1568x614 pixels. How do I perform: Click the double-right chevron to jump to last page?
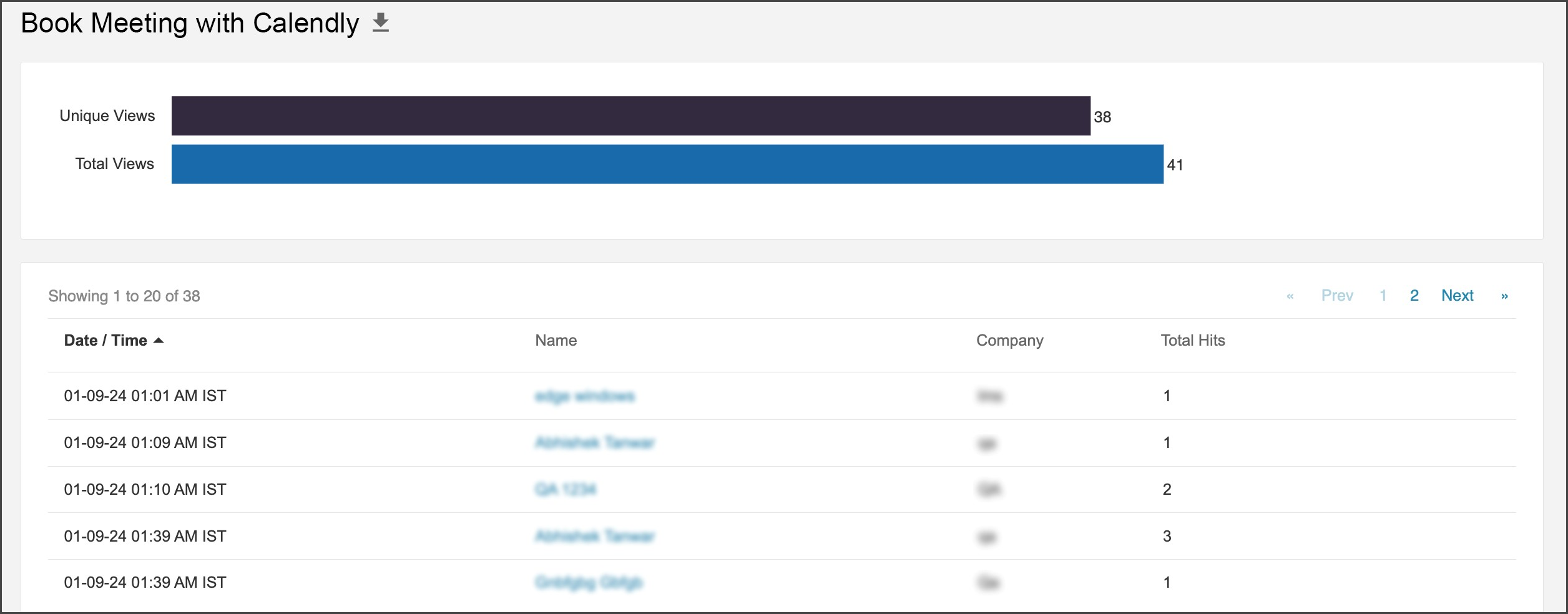[x=1504, y=296]
